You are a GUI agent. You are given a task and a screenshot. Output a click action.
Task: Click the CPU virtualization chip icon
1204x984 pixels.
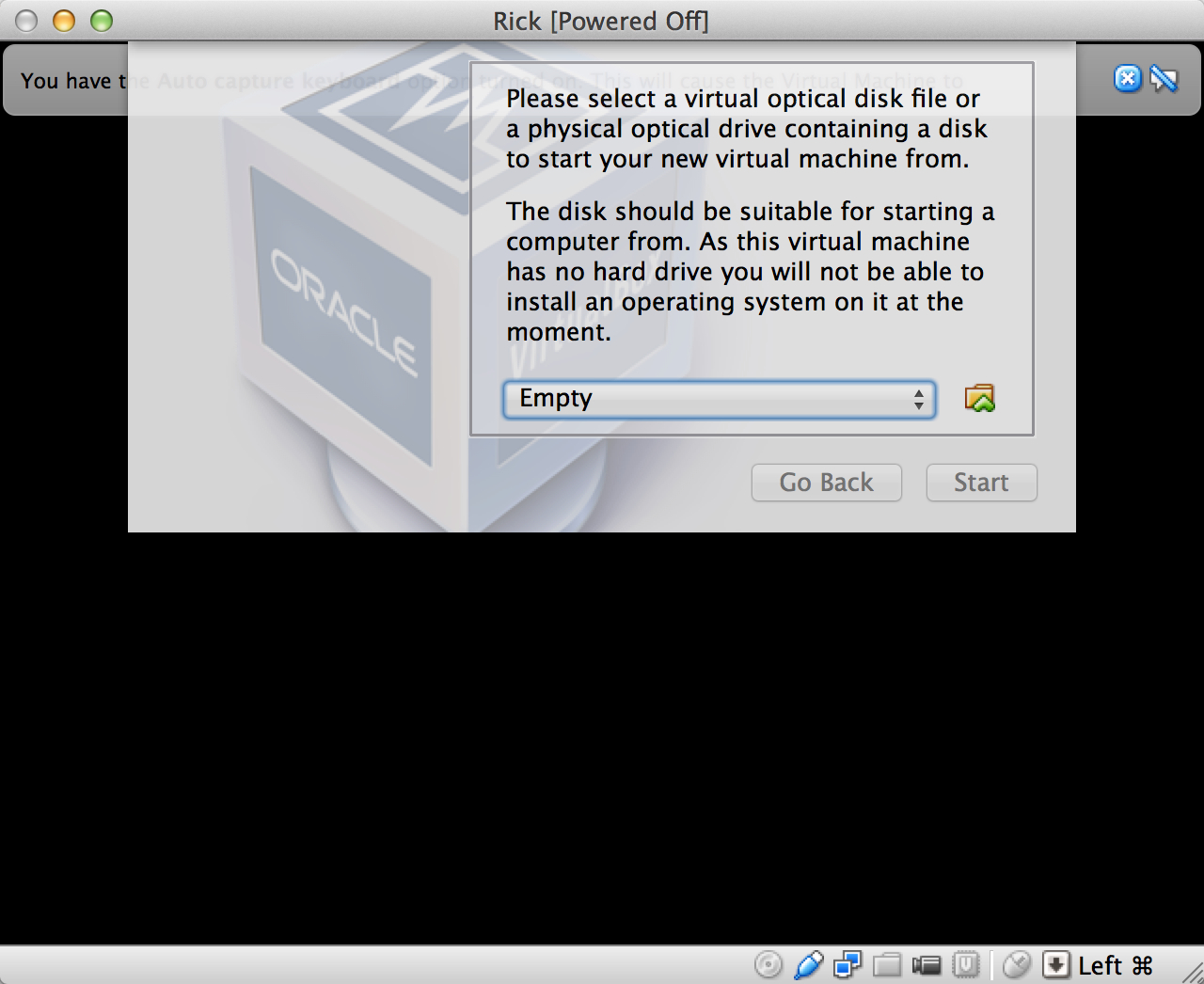point(966,965)
